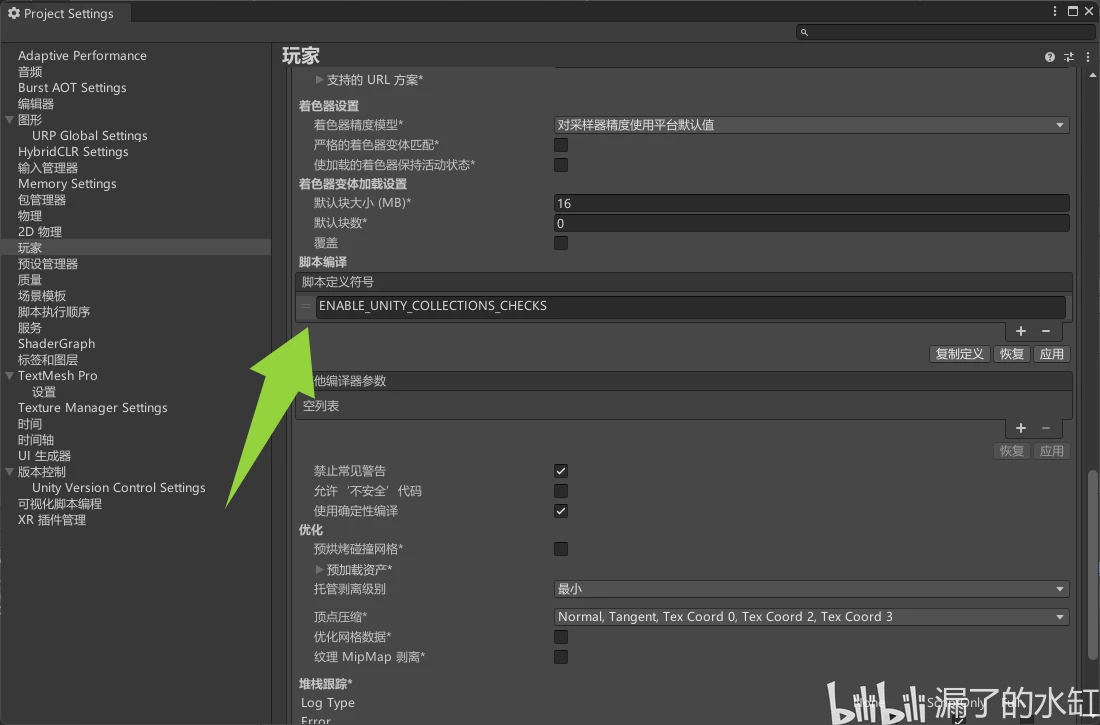This screenshot has width=1100, height=725.
Task: Open Adaptive Performance settings
Action: click(x=82, y=55)
